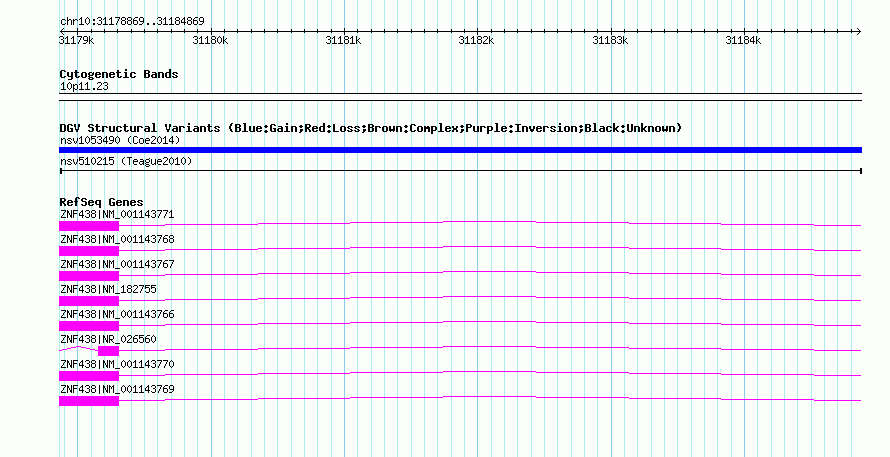890x457 pixels.
Task: Click the magenta exon of NM_001143771
Action: 89,226
